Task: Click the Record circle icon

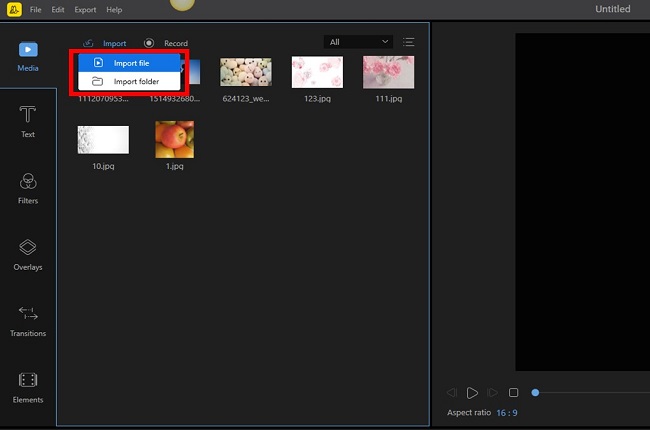Action: [149, 43]
